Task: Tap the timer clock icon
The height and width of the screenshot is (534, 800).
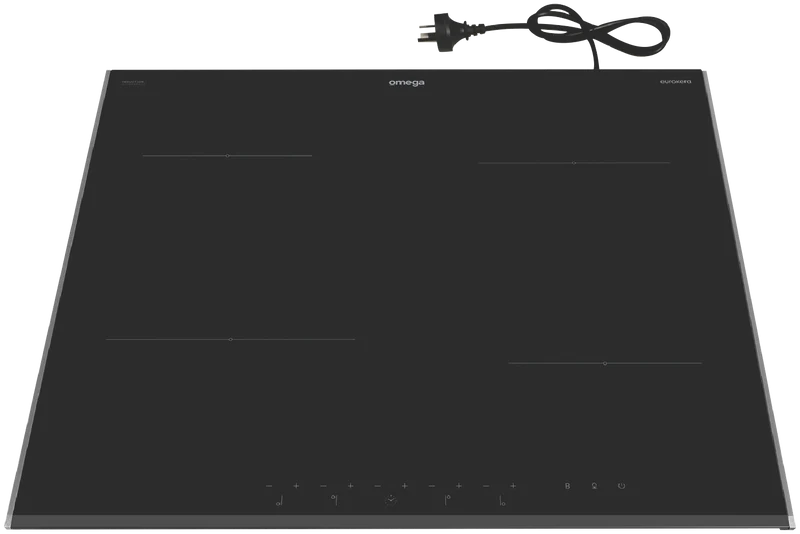Action: [391, 500]
